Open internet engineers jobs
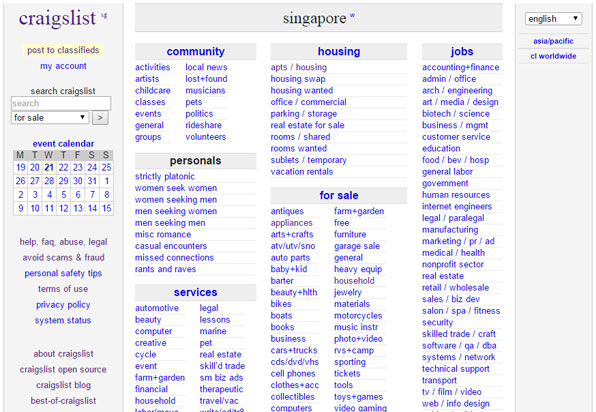This screenshot has width=596, height=412. pyautogui.click(x=457, y=206)
